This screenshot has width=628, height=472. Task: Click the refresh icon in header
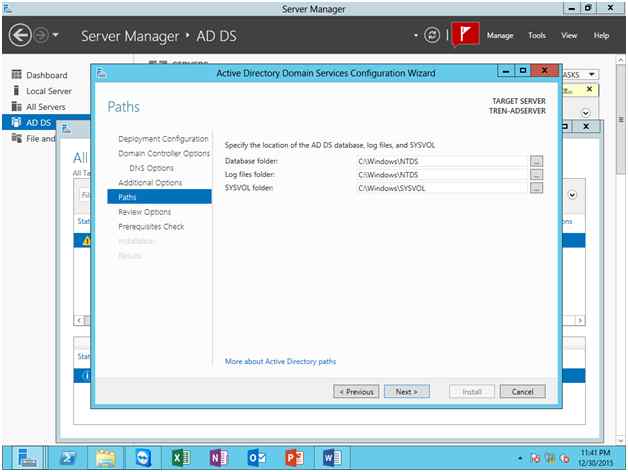(432, 35)
